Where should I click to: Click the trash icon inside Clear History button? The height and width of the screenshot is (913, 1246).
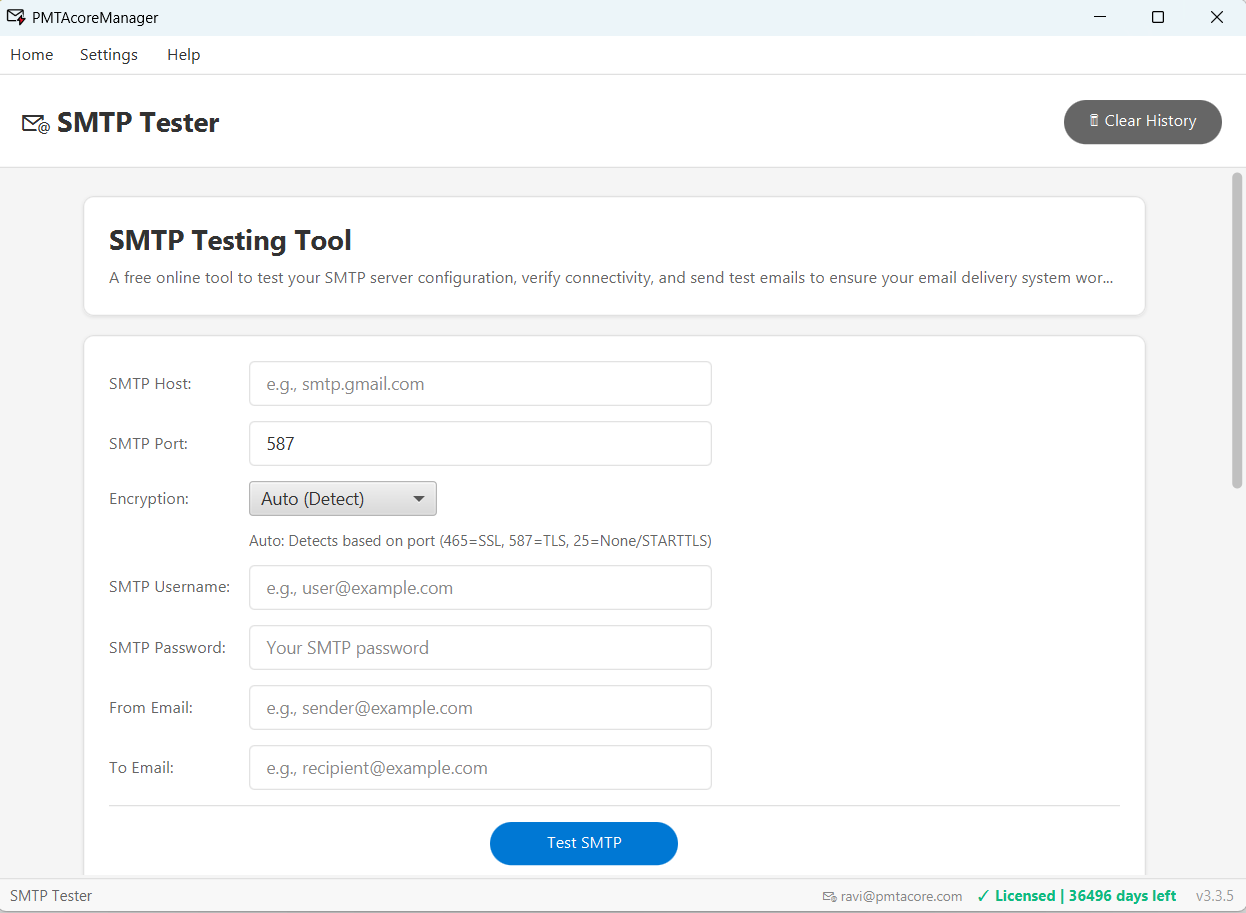(x=1093, y=121)
